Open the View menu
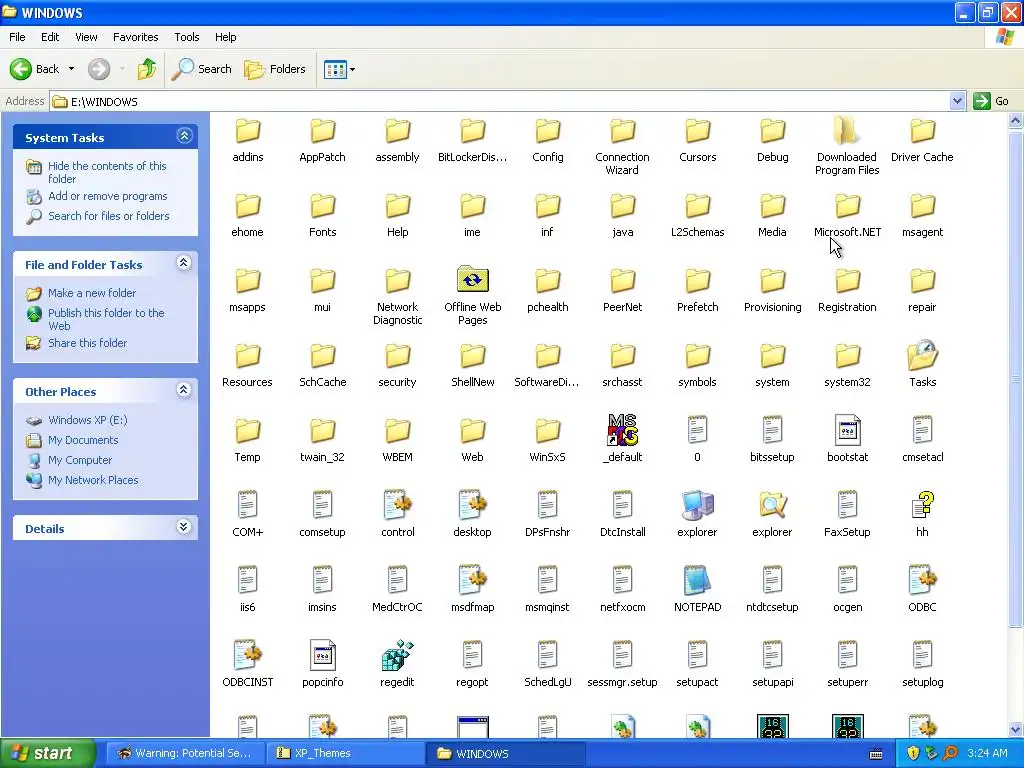 click(86, 37)
